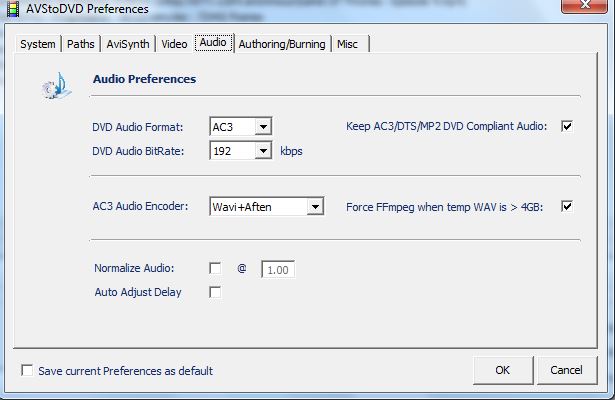The image size is (615, 400).
Task: Enable the Auto Adjust Delay checkbox
Action: tap(215, 292)
